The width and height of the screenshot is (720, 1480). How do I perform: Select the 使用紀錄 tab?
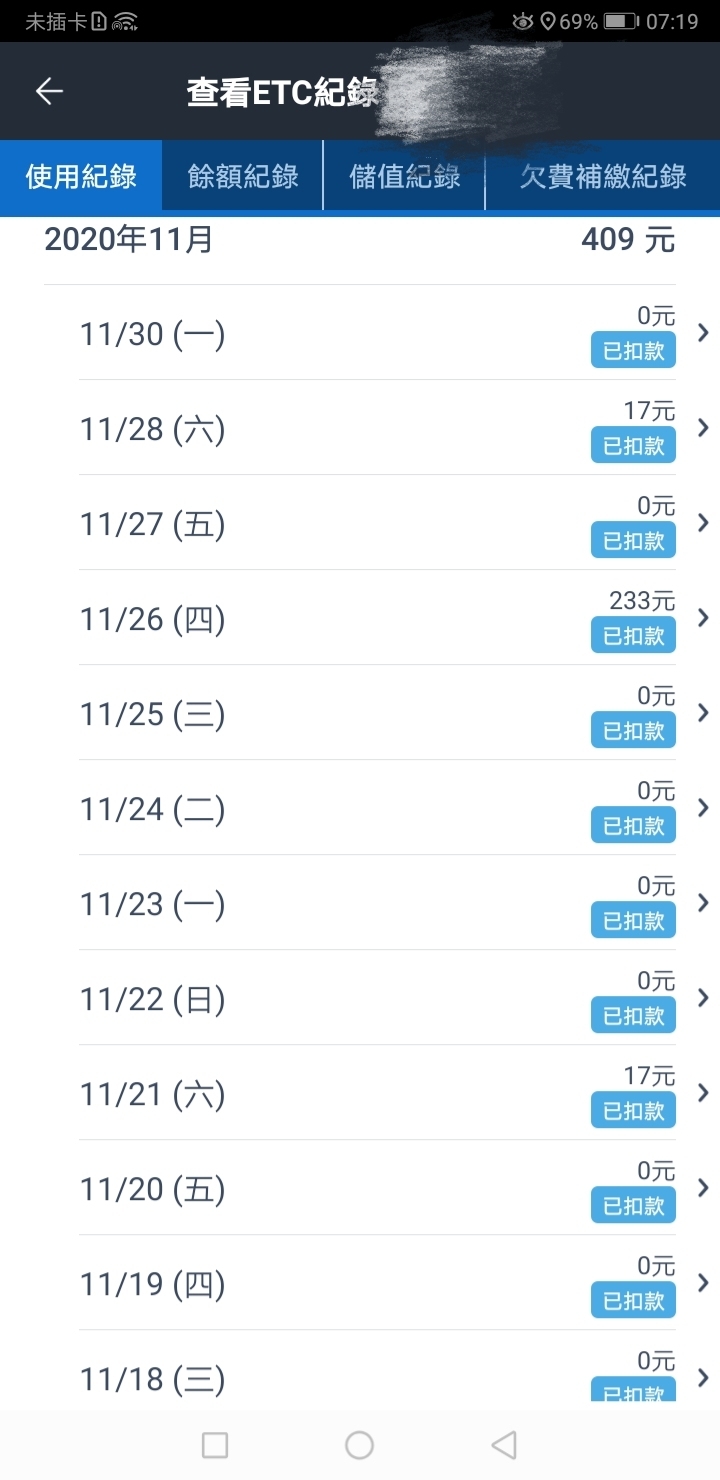[81, 176]
